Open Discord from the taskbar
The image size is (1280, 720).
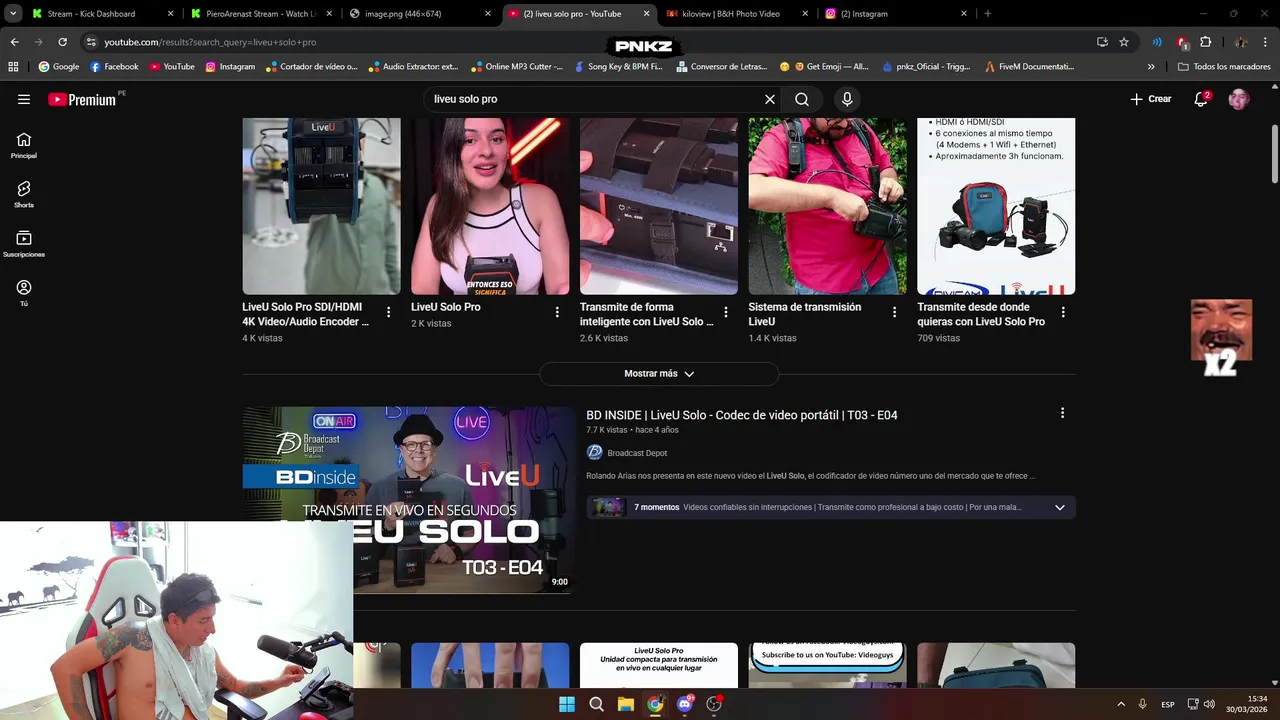(x=684, y=704)
